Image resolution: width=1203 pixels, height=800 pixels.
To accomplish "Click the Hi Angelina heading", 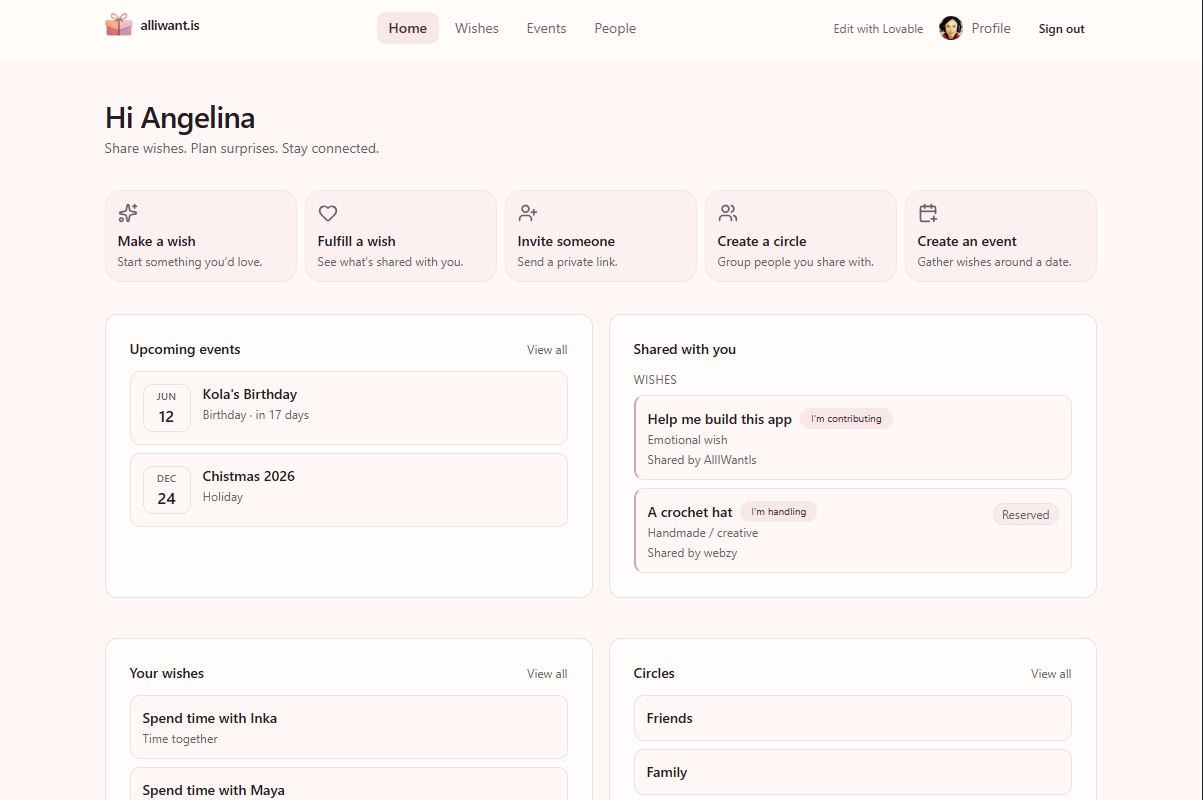I will point(180,118).
